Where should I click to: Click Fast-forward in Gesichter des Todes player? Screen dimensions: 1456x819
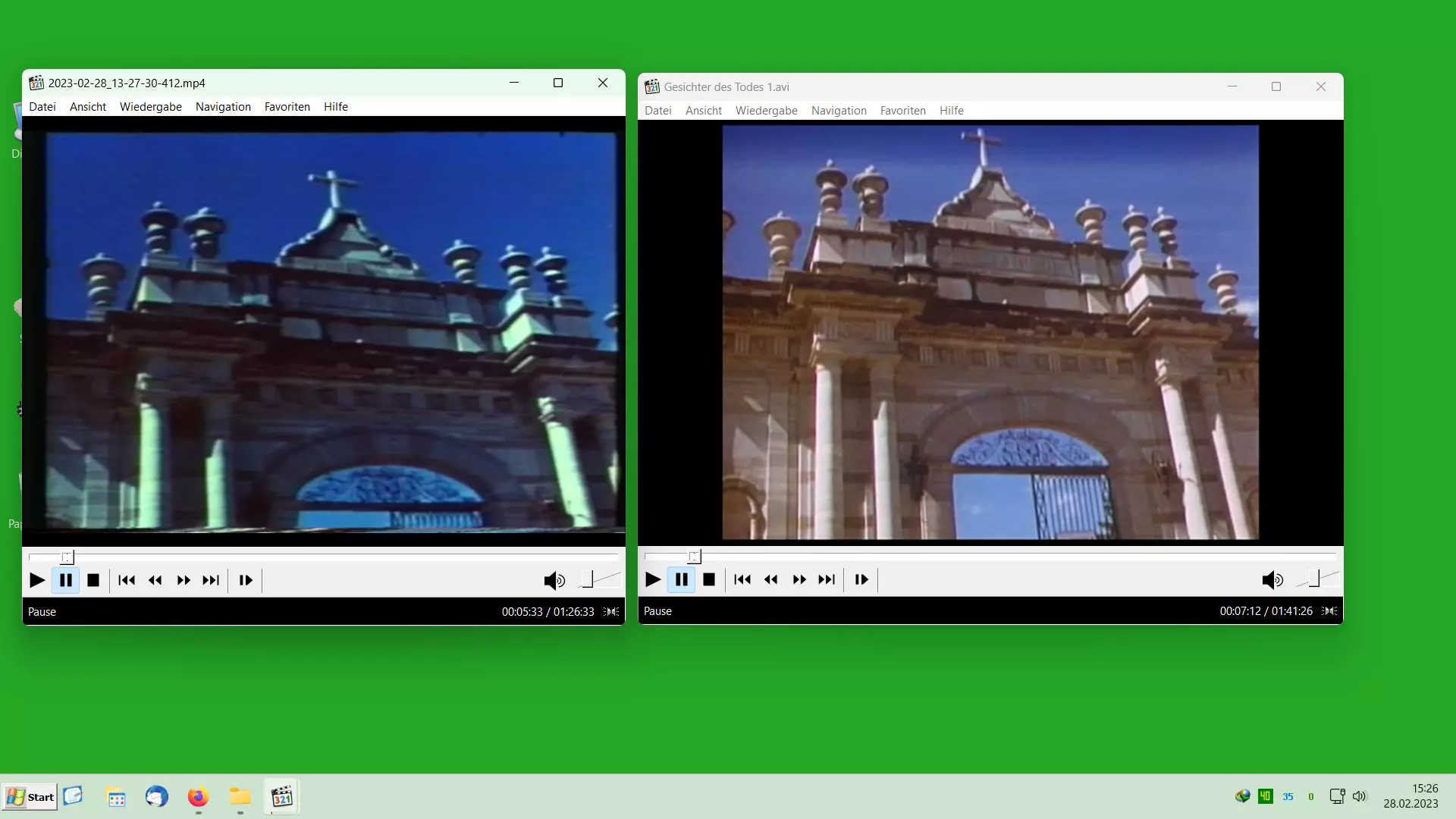click(799, 579)
